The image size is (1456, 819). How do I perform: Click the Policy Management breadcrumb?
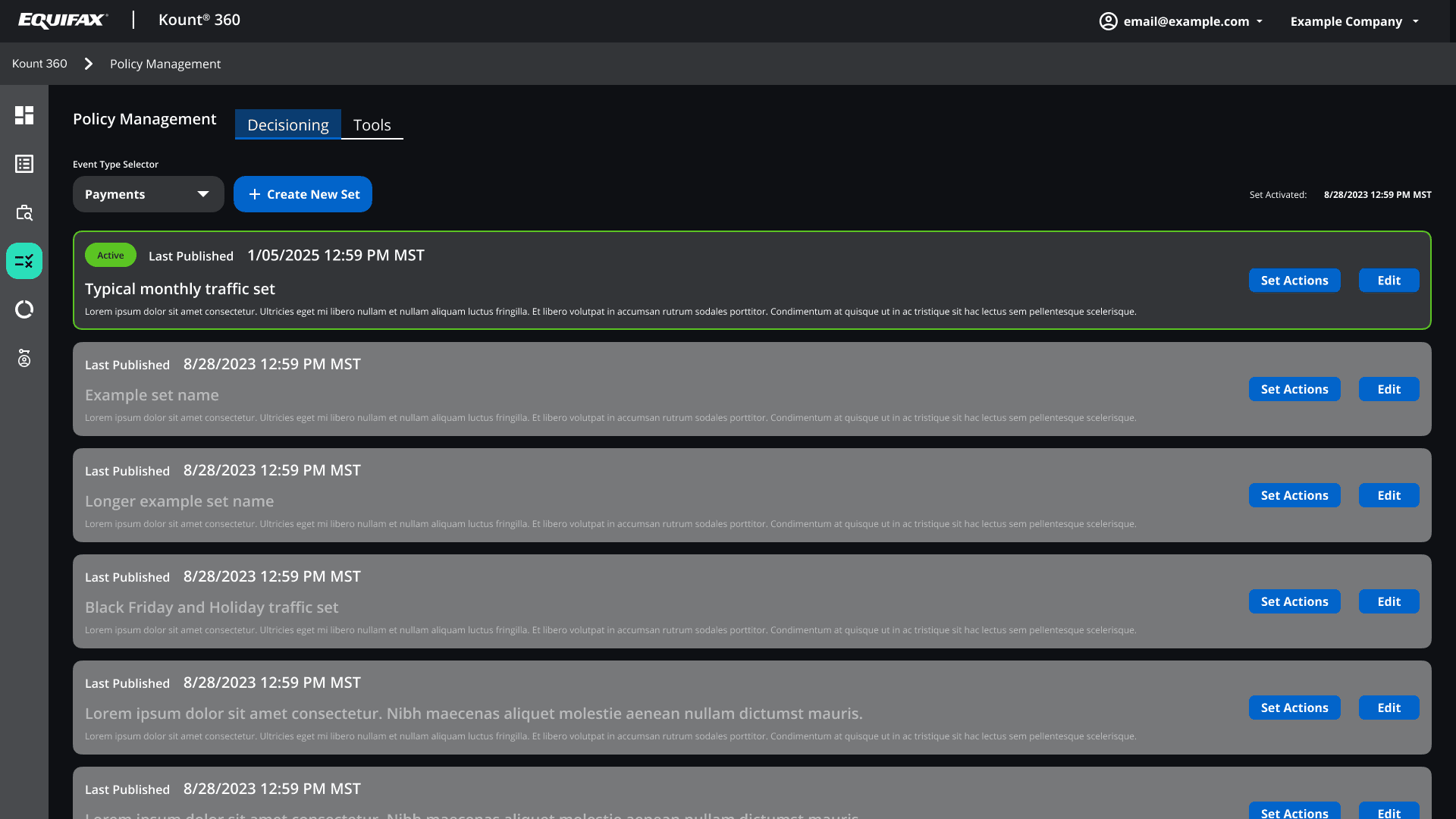(165, 64)
